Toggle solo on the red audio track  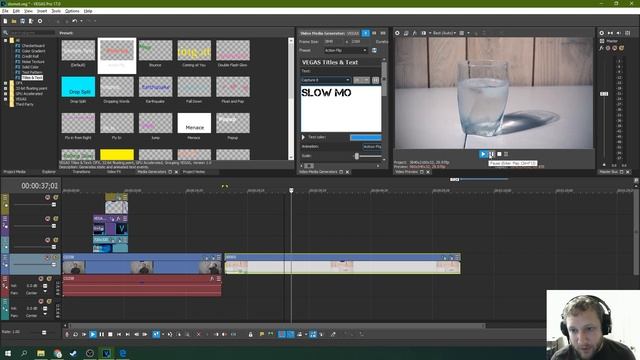(49, 279)
